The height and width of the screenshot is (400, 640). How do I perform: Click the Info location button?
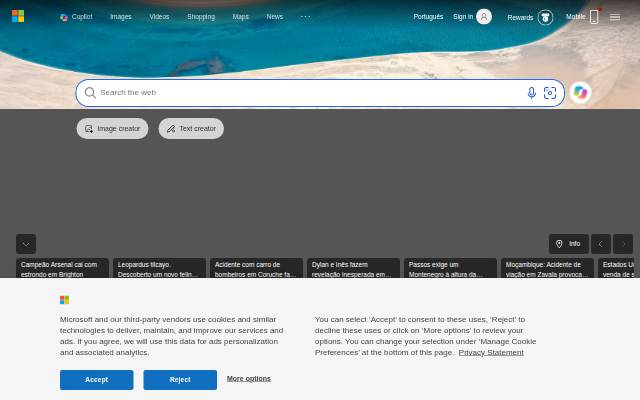point(569,244)
